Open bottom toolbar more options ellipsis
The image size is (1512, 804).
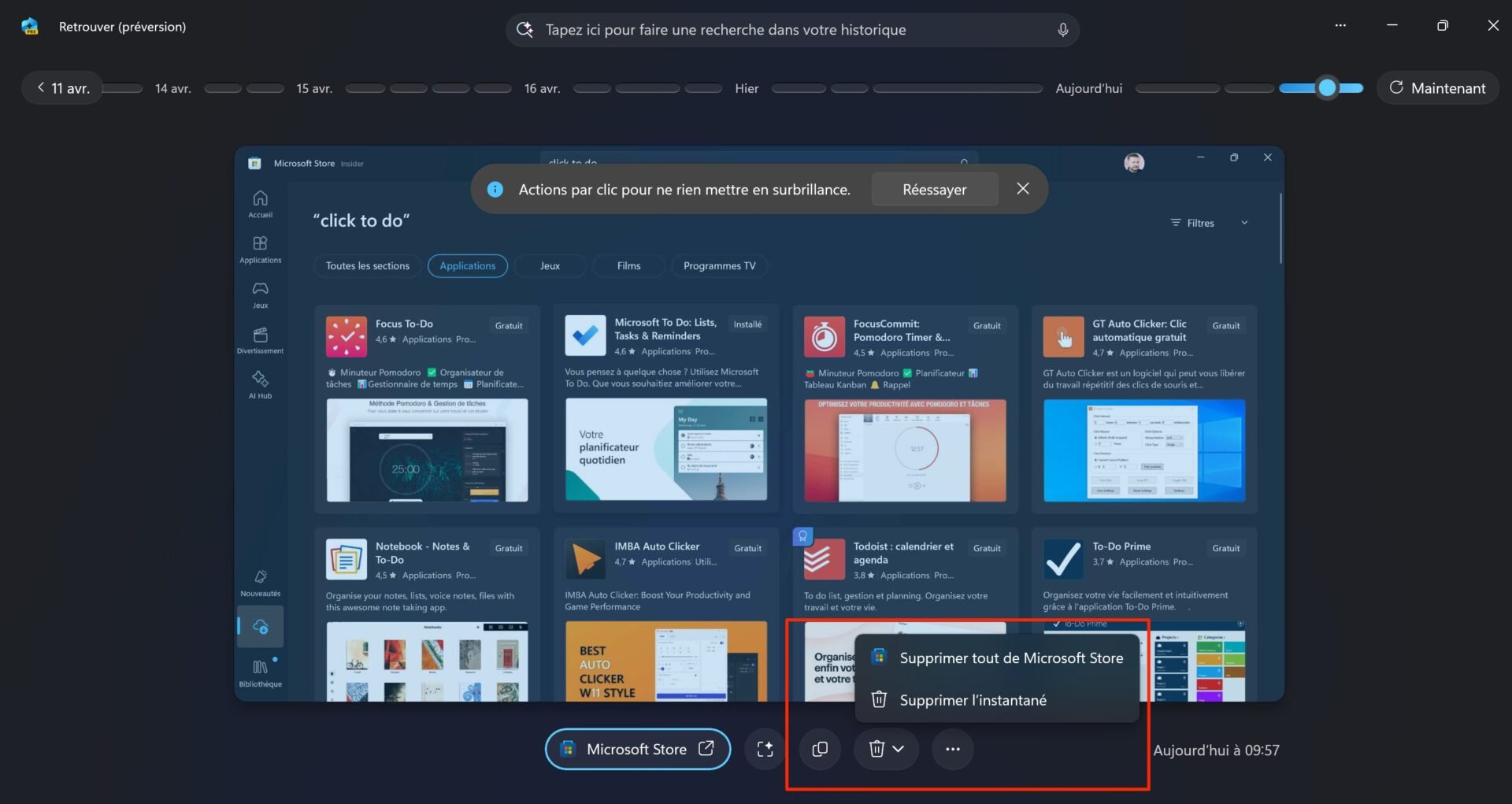coord(952,749)
